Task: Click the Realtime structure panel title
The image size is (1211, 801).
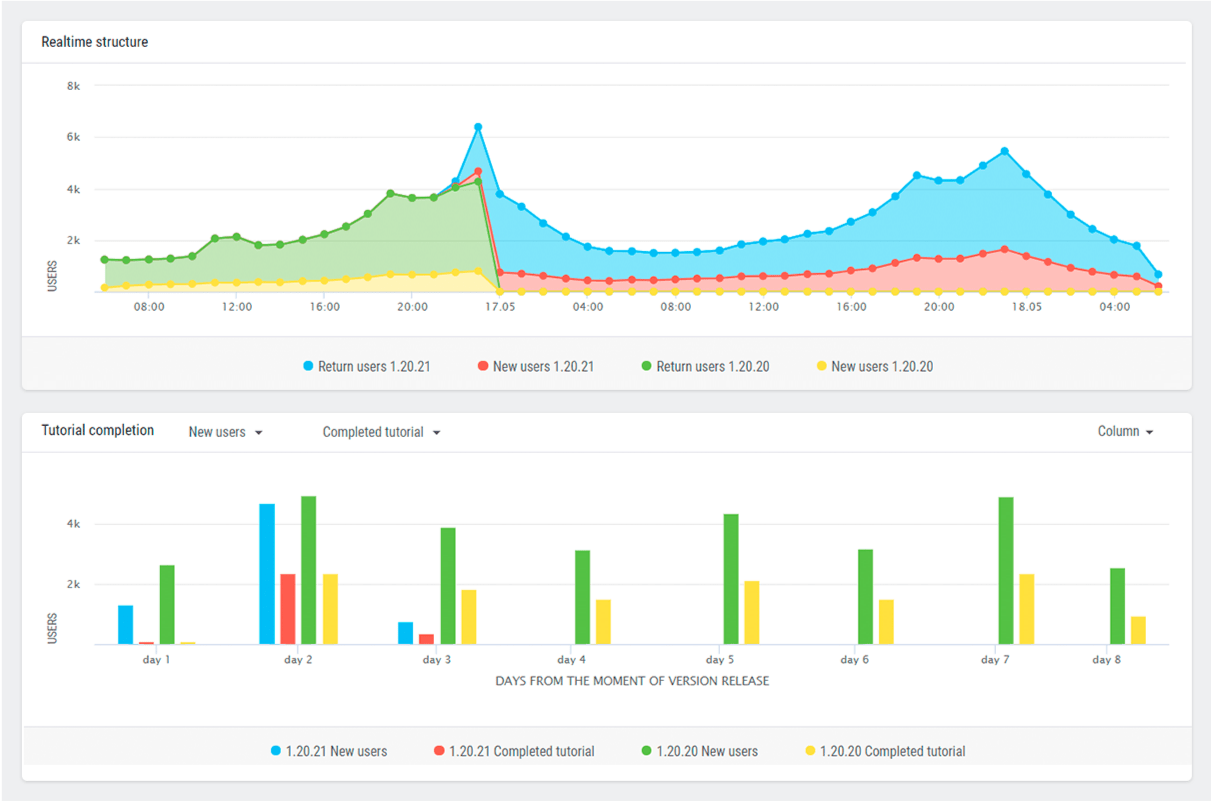Action: click(x=94, y=42)
